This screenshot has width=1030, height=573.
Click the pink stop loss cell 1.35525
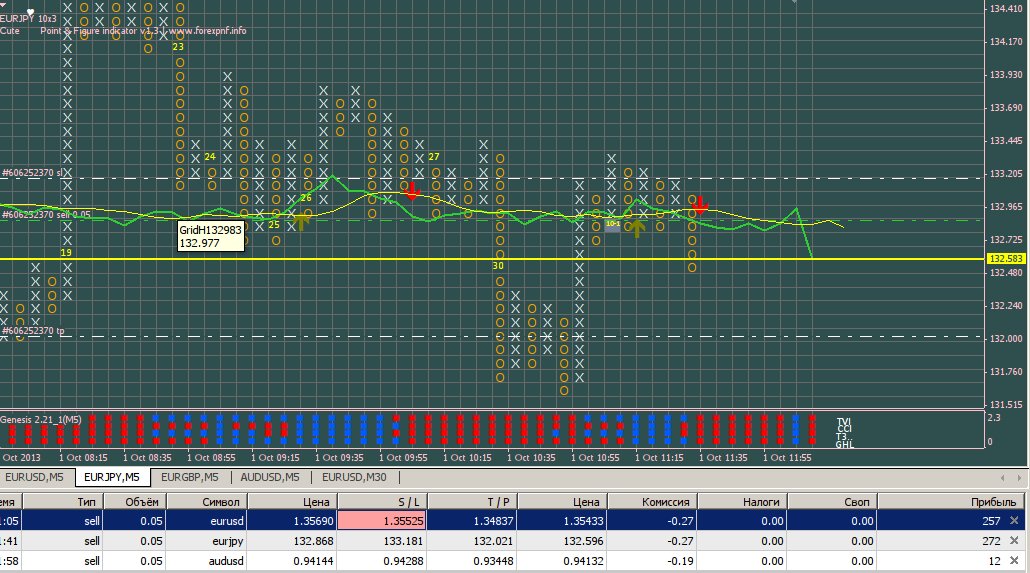click(382, 520)
